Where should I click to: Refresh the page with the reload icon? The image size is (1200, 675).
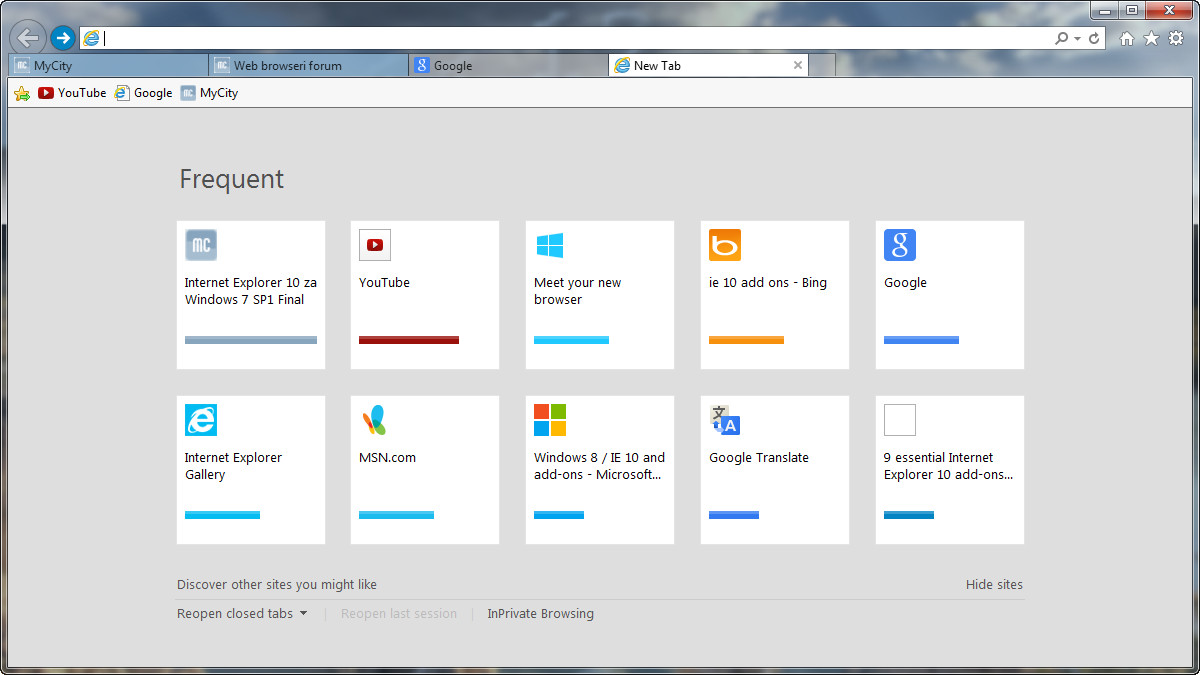(1094, 38)
